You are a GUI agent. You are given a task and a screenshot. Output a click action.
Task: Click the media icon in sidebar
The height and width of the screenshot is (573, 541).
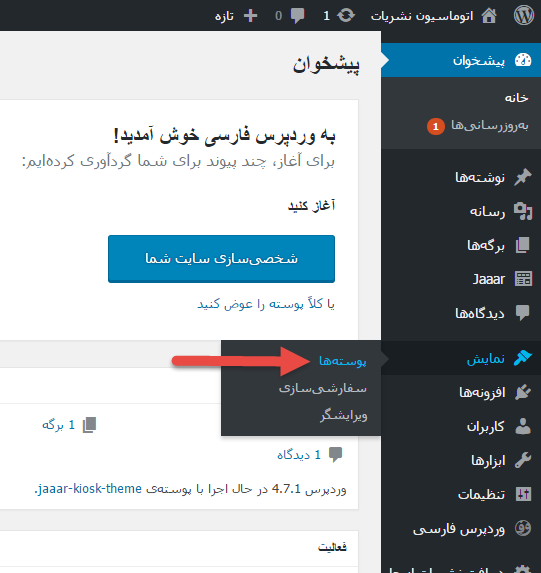[x=523, y=211]
